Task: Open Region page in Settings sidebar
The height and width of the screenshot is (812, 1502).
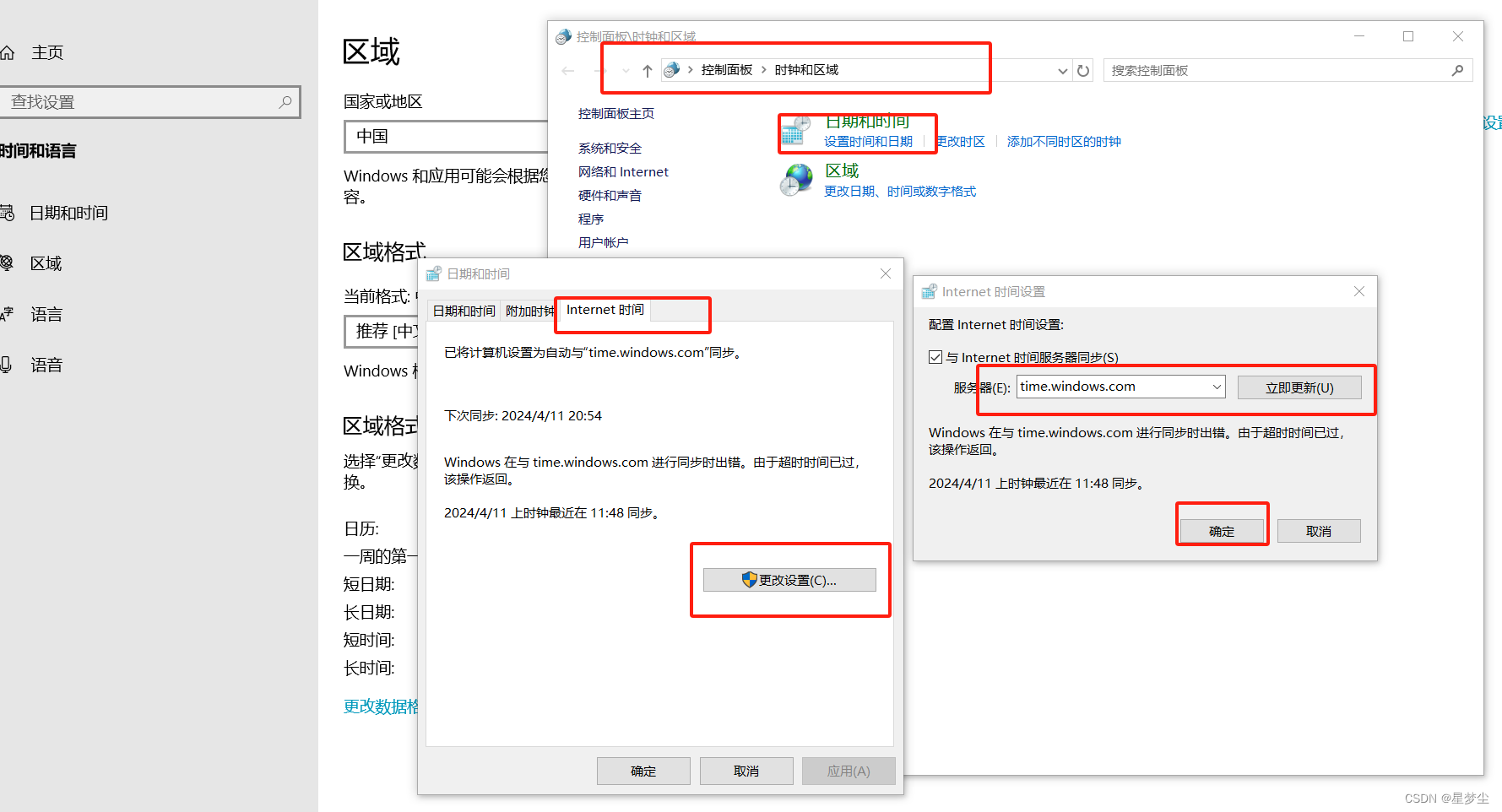Action: click(x=46, y=264)
